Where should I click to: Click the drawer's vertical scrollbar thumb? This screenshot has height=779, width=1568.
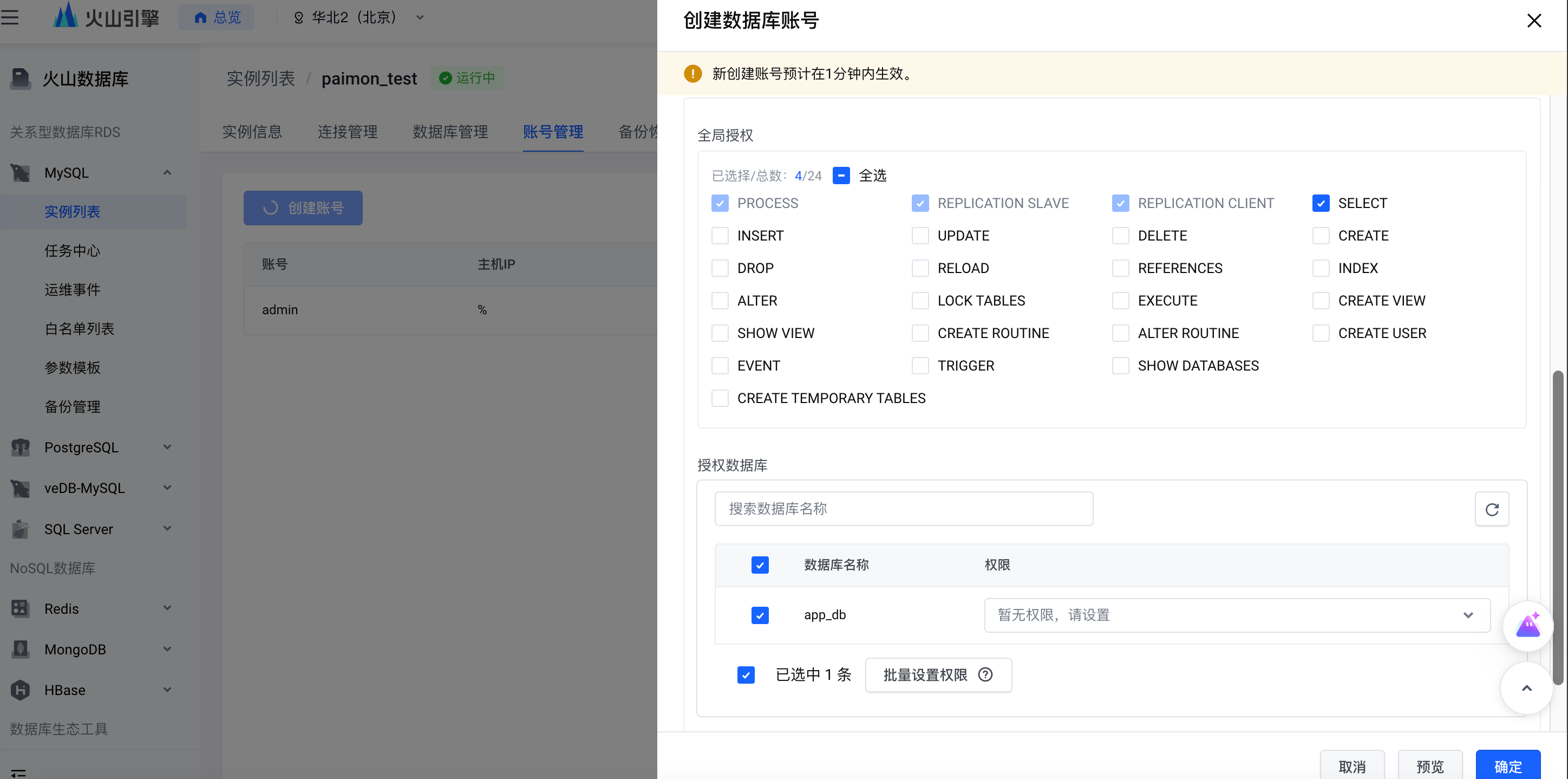click(1557, 528)
